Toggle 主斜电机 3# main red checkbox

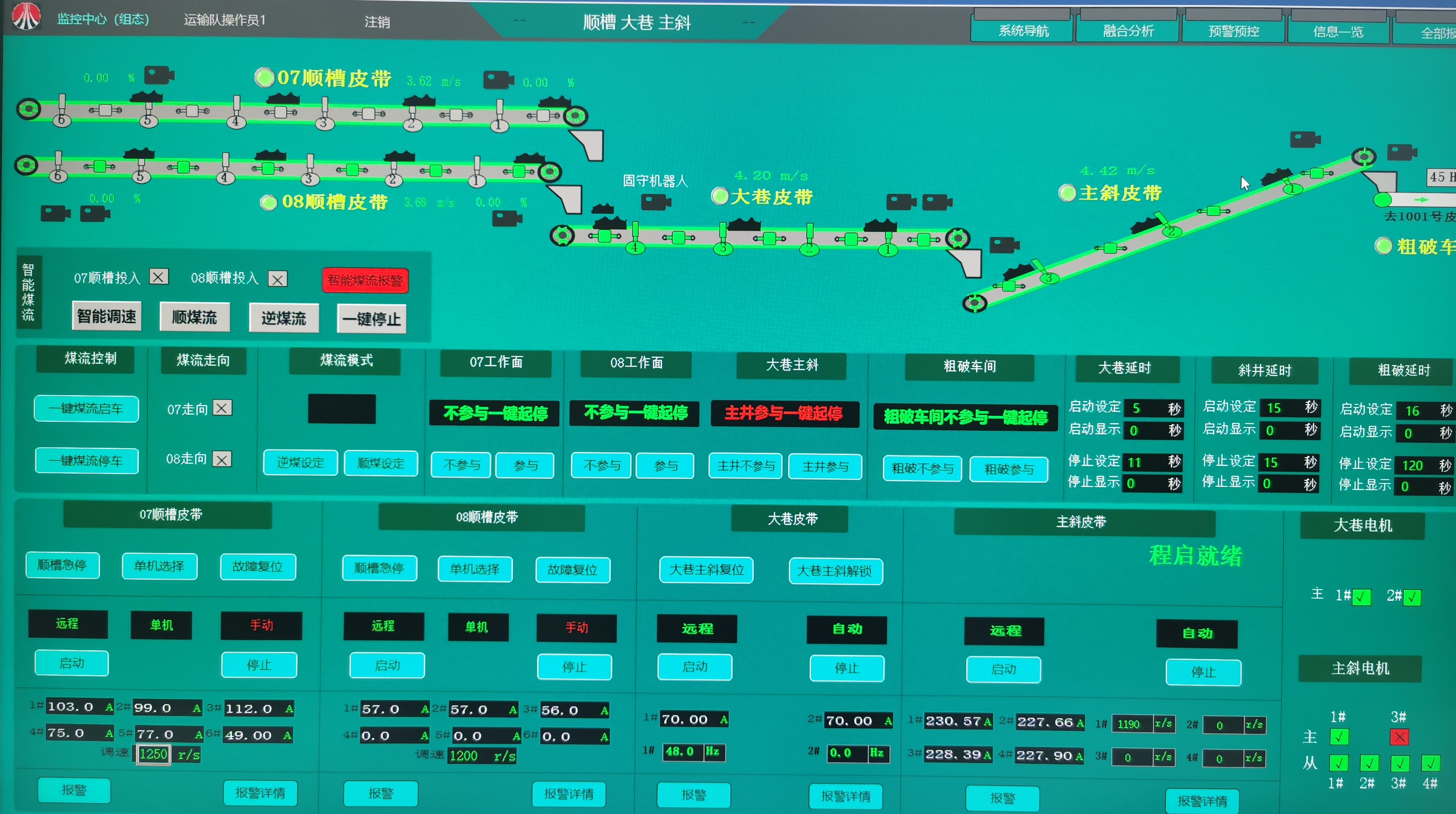pos(1399,737)
